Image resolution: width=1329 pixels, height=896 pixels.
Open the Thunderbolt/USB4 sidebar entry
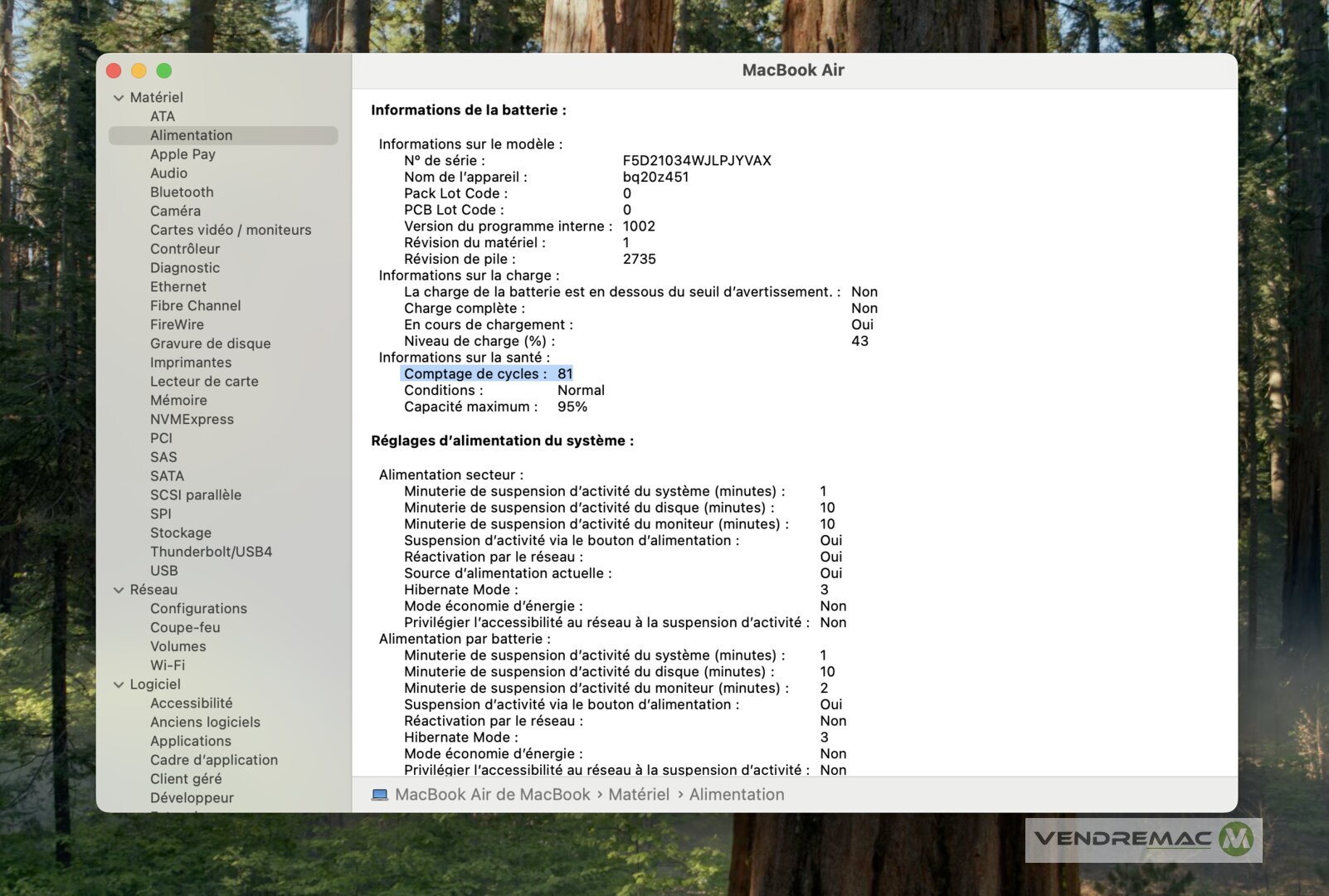pyautogui.click(x=211, y=552)
